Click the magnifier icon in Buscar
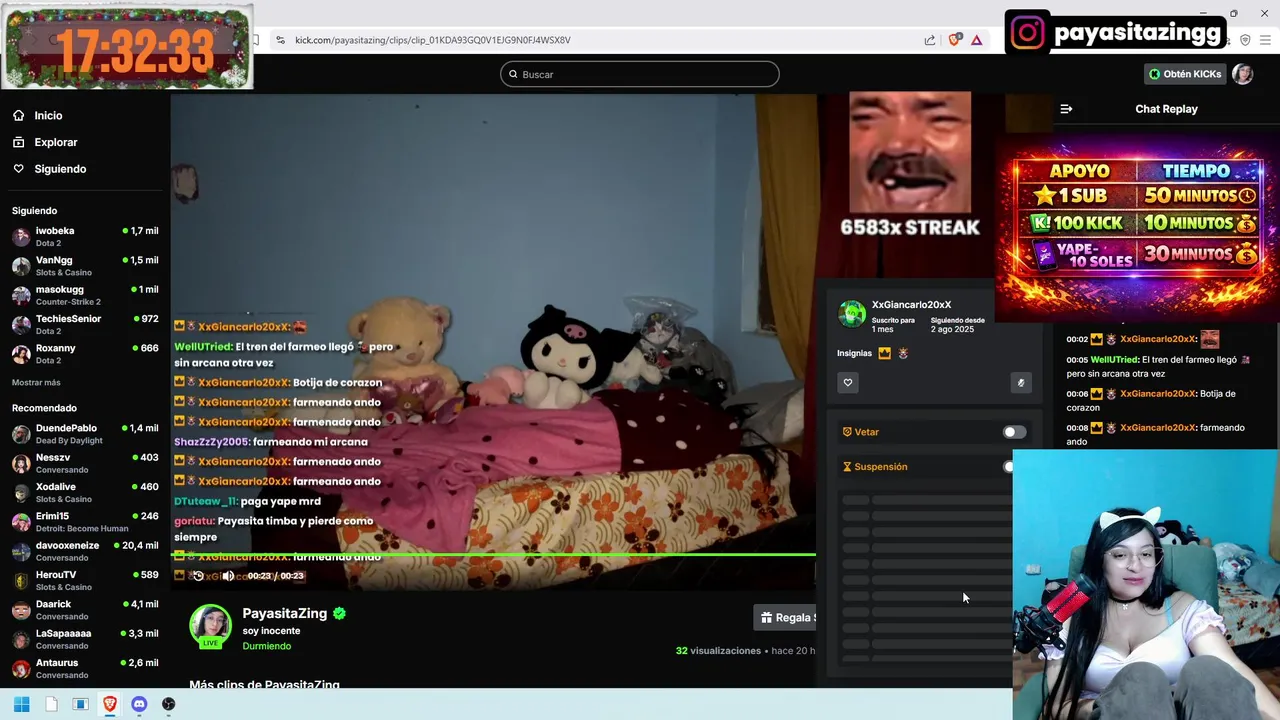 [x=513, y=74]
